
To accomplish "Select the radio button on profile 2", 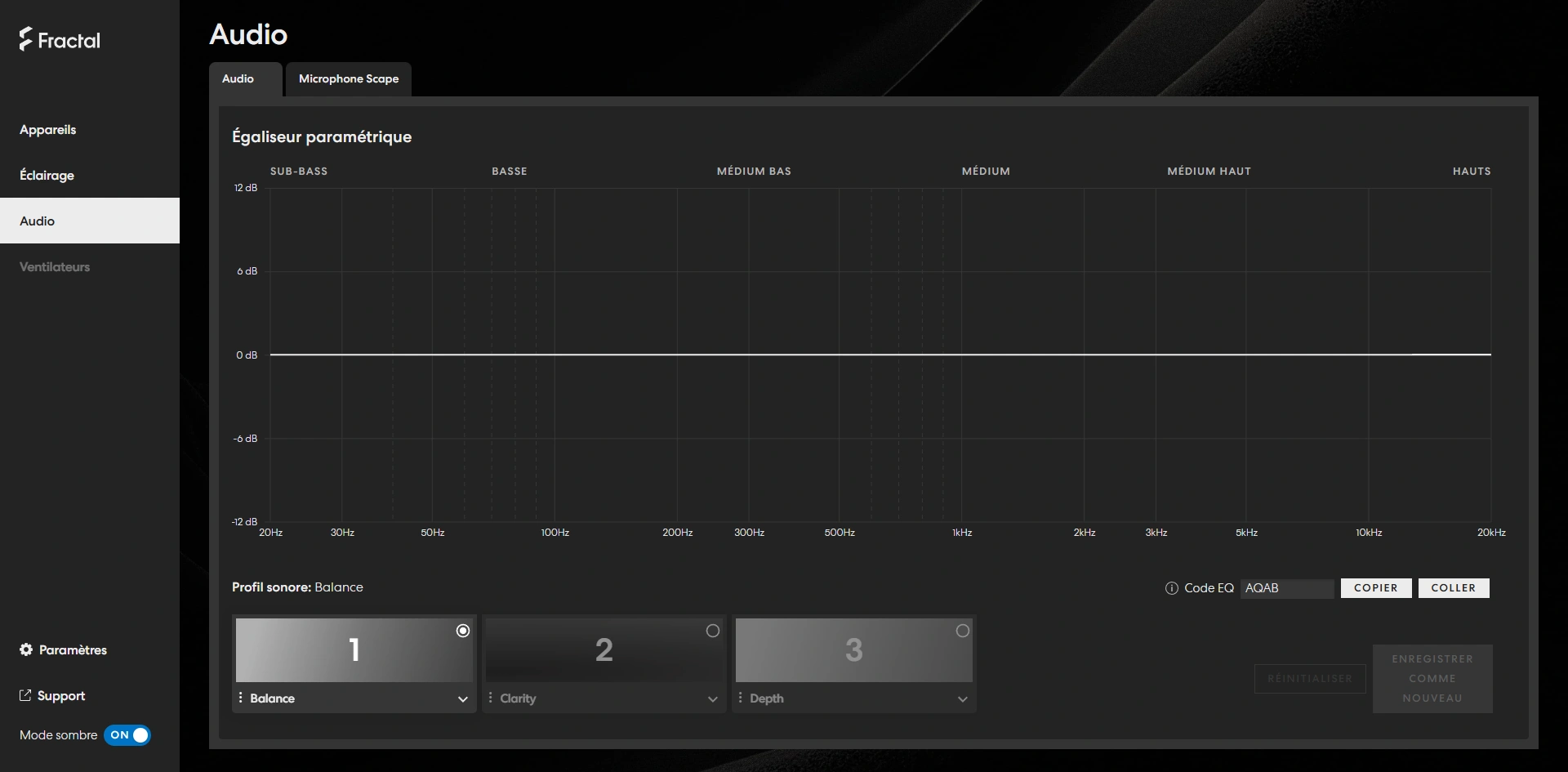I will 713,631.
